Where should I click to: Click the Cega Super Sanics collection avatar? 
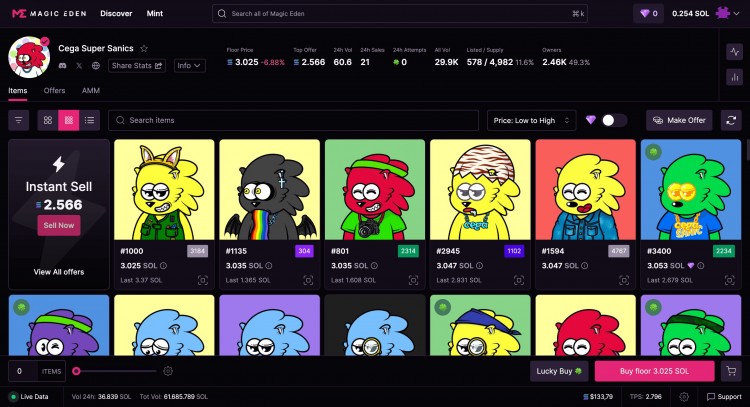click(x=29, y=57)
